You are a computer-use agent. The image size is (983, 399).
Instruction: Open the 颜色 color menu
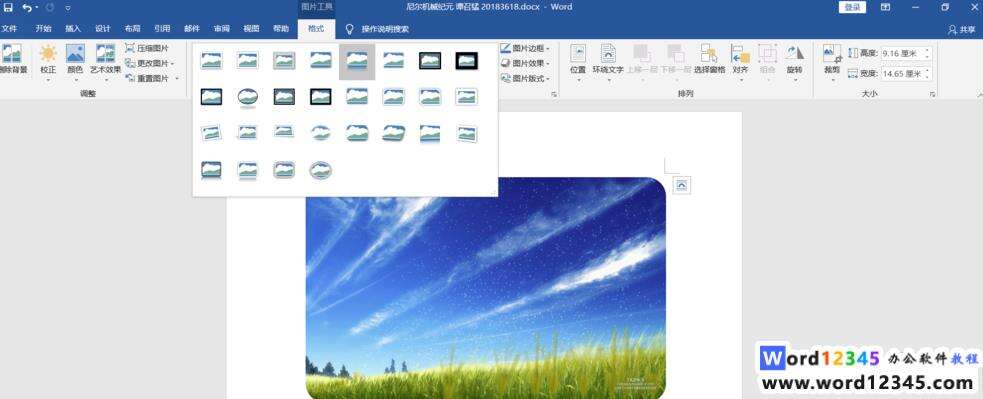coord(75,63)
